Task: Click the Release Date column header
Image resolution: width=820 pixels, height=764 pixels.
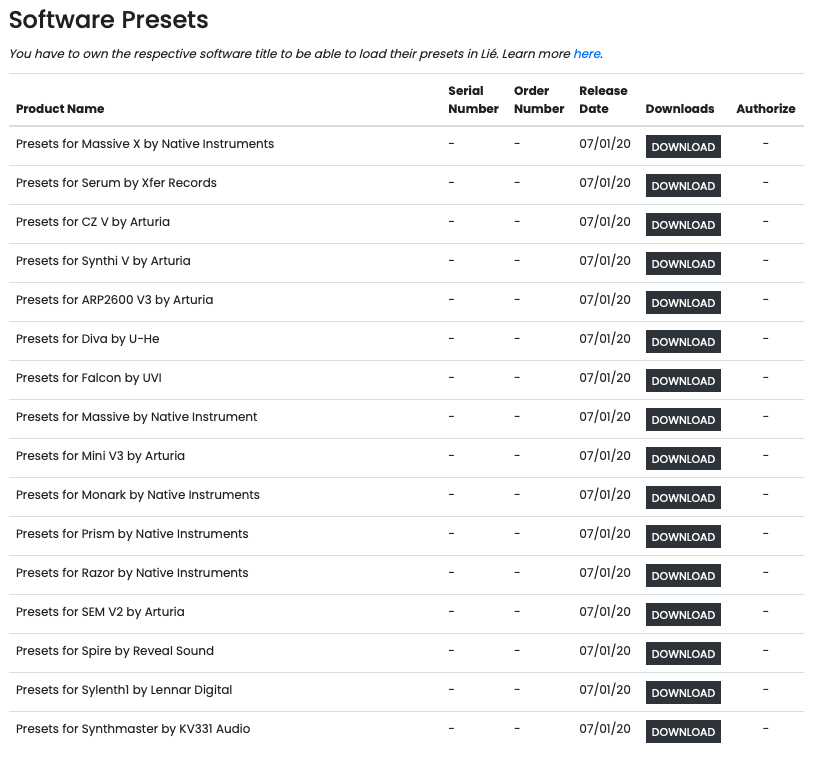Action: 603,100
